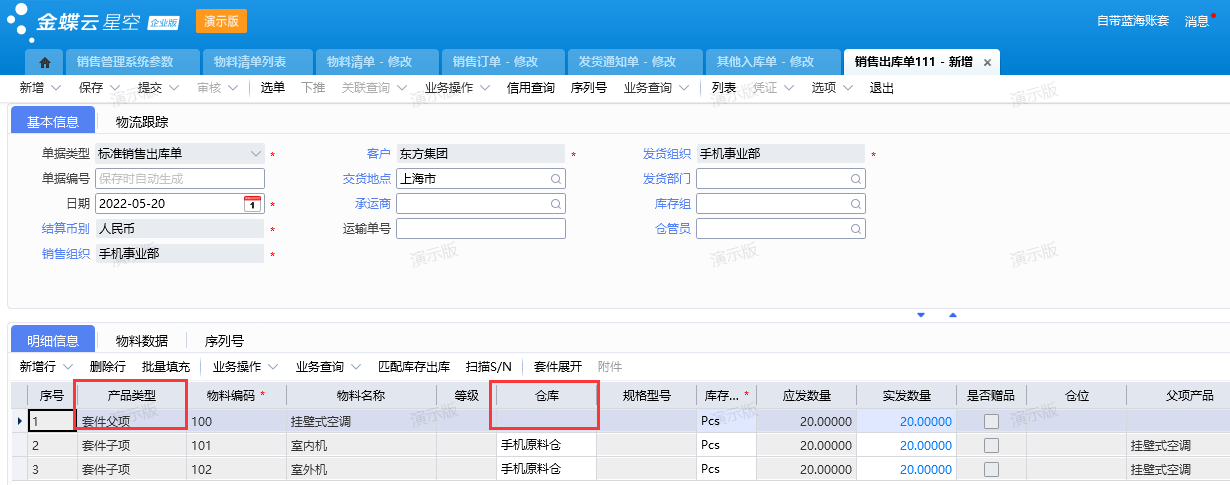This screenshot has height=485, width=1230.
Task: Search 承运商 with the magnifier icon
Action: click(555, 204)
